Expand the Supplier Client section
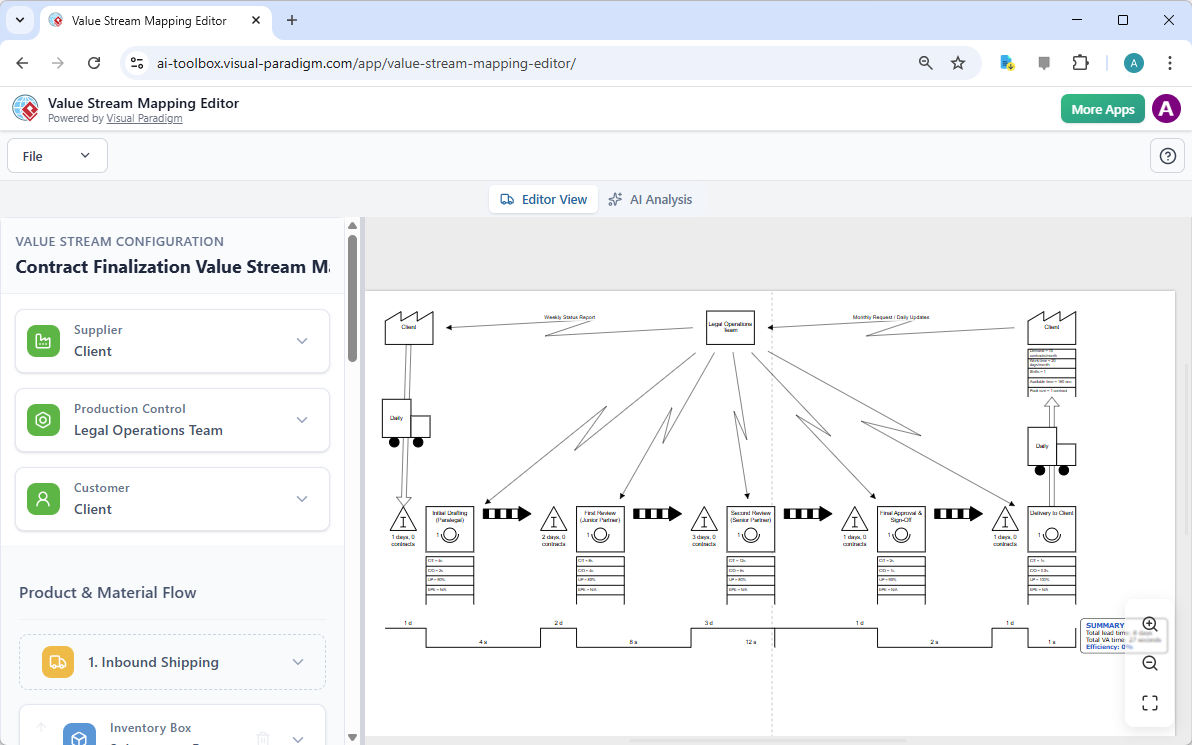 pyautogui.click(x=302, y=340)
